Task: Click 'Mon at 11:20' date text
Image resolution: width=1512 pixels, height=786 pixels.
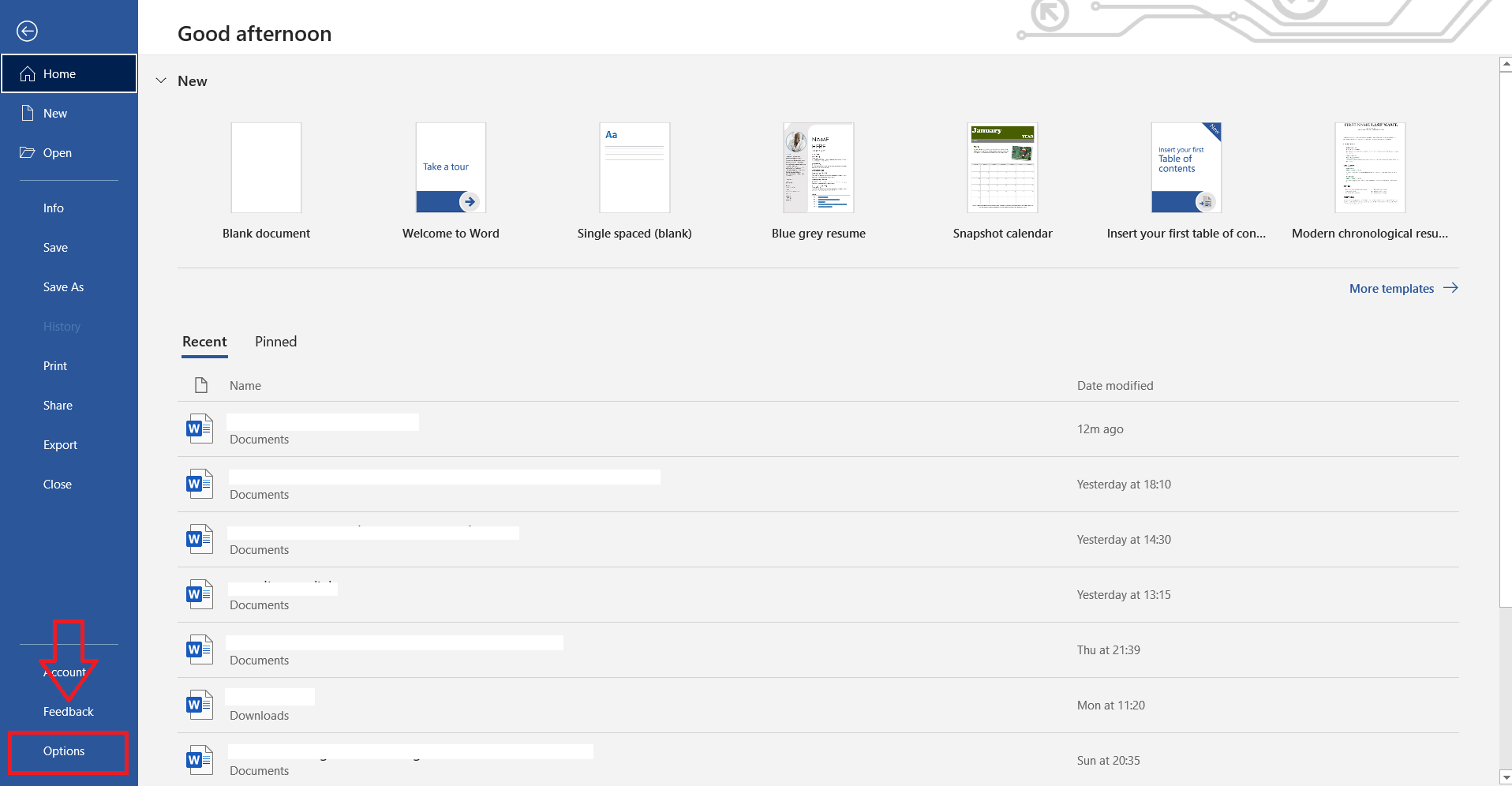Action: point(1111,705)
